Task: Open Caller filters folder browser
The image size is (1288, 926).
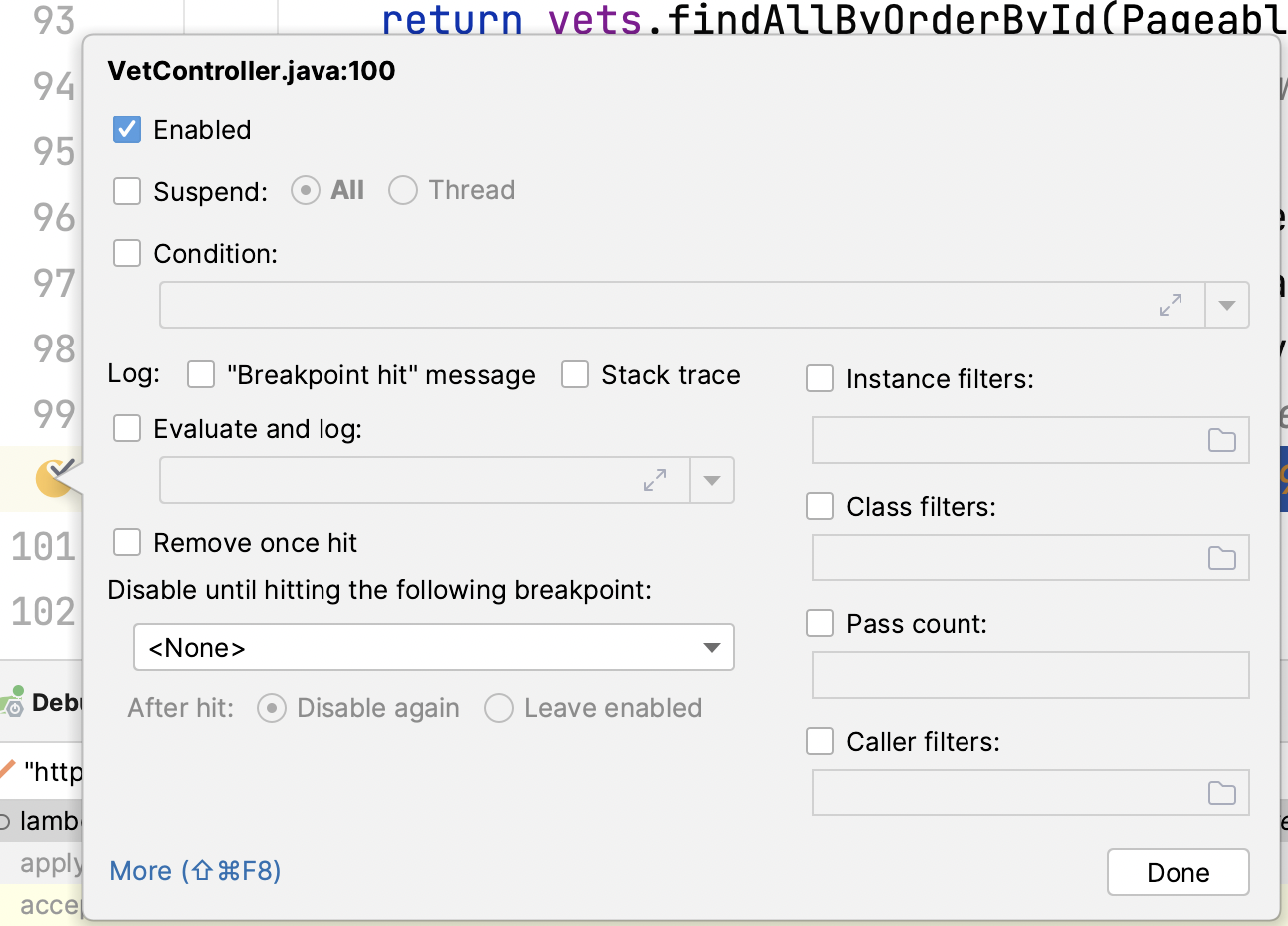Action: [1221, 793]
